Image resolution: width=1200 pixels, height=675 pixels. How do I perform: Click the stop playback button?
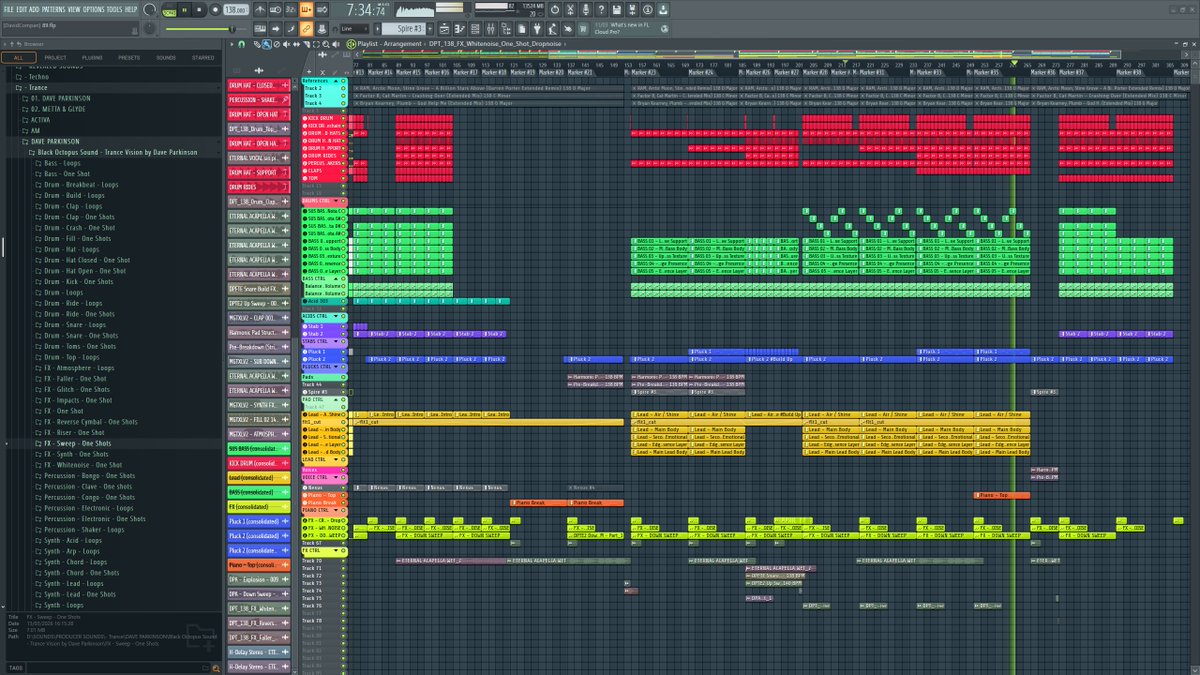pos(199,9)
